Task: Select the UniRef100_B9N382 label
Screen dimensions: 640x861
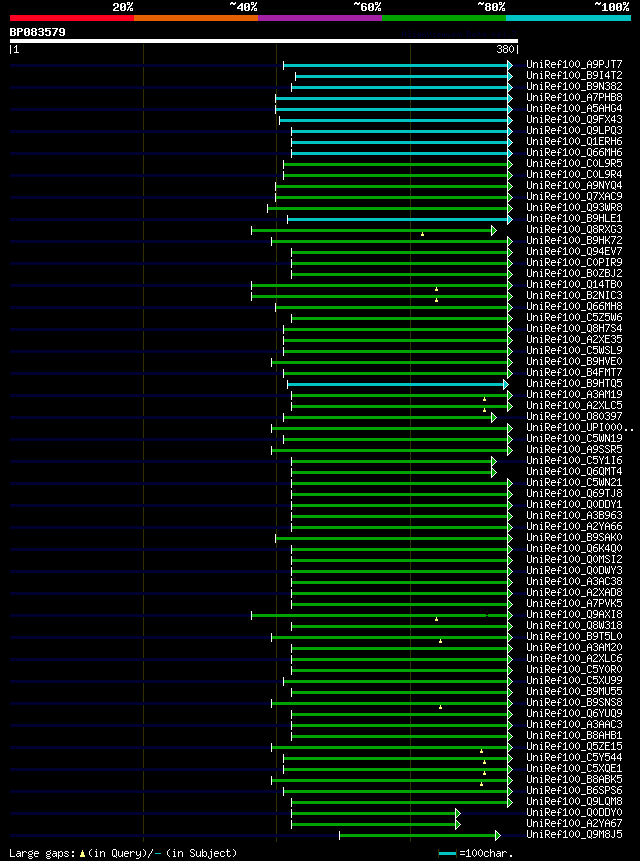Action: 574,87
